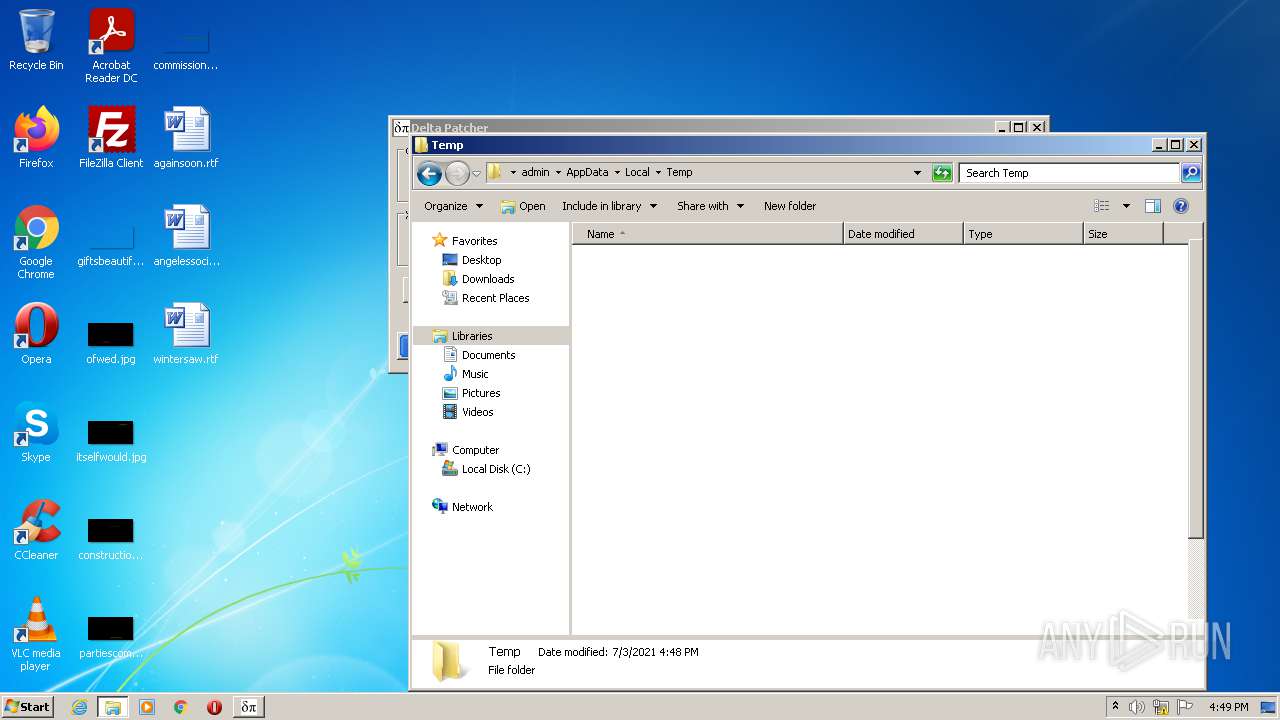Open Google Chrome desktop shortcut

[36, 242]
